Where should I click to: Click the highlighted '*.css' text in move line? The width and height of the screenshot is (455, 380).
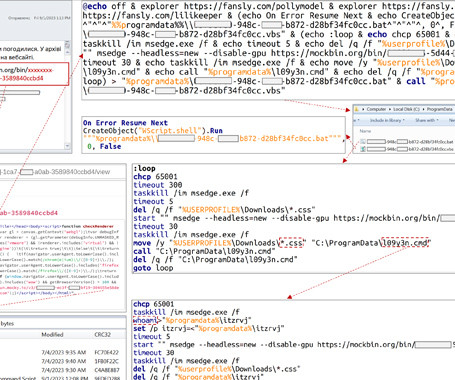[291, 243]
